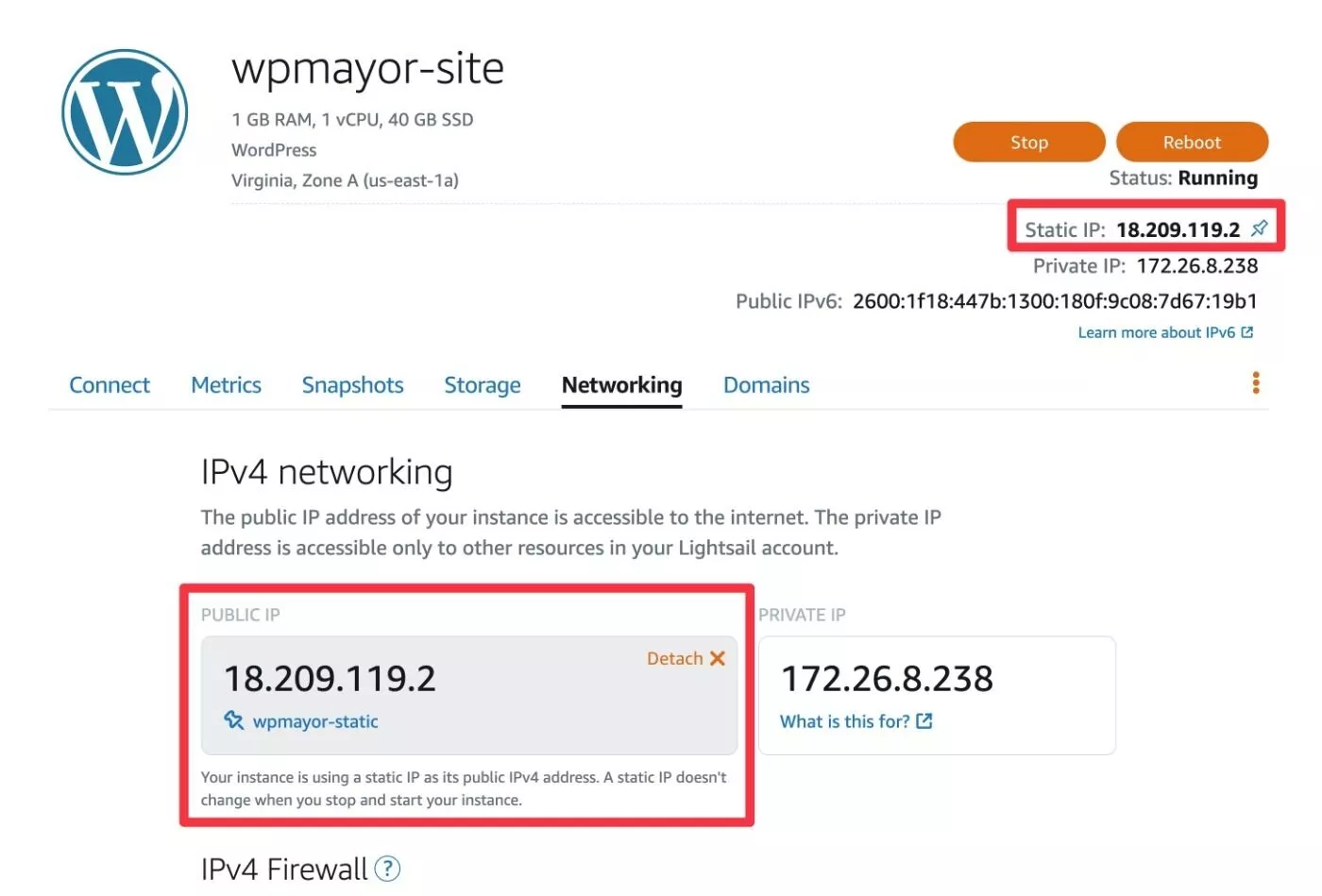Image resolution: width=1322 pixels, height=896 pixels.
Task: Select the Networking tab
Action: [x=621, y=385]
